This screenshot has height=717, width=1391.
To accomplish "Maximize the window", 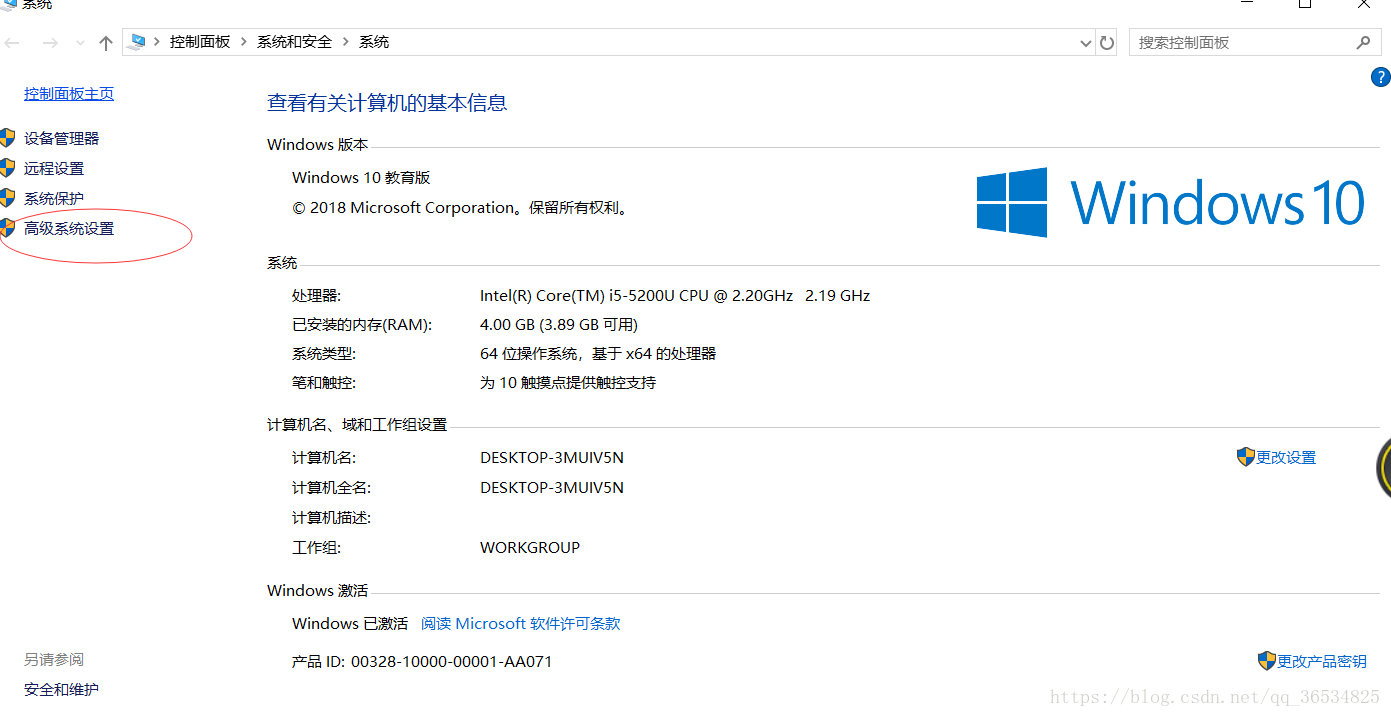I will [1305, 4].
